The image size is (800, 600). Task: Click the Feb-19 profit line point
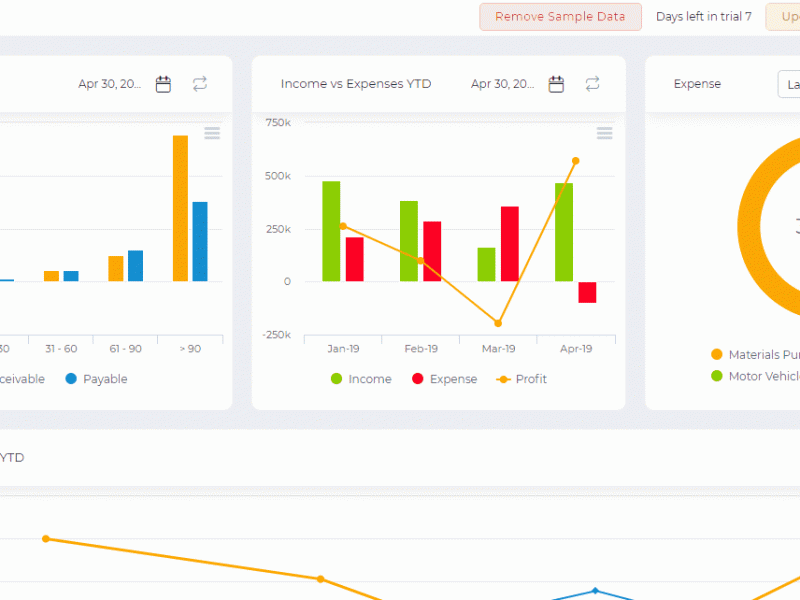point(420,261)
